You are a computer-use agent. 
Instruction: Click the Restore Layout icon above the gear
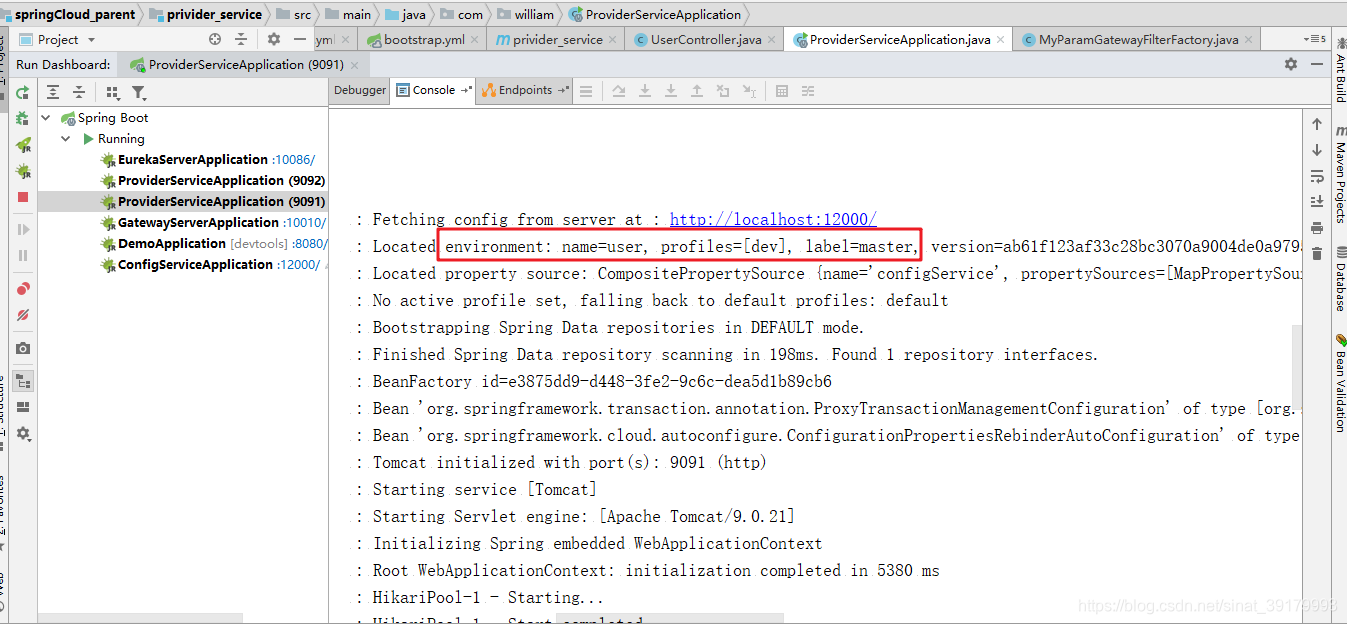coord(23,407)
